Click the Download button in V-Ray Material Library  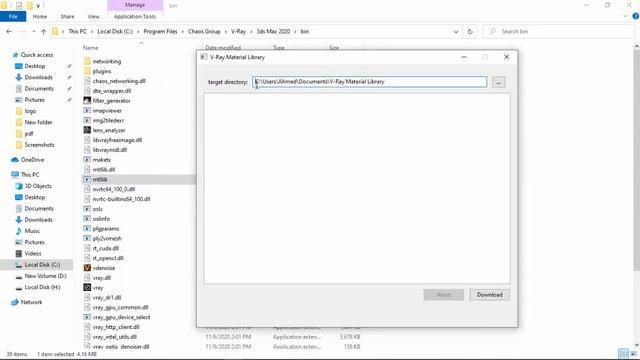pos(489,294)
